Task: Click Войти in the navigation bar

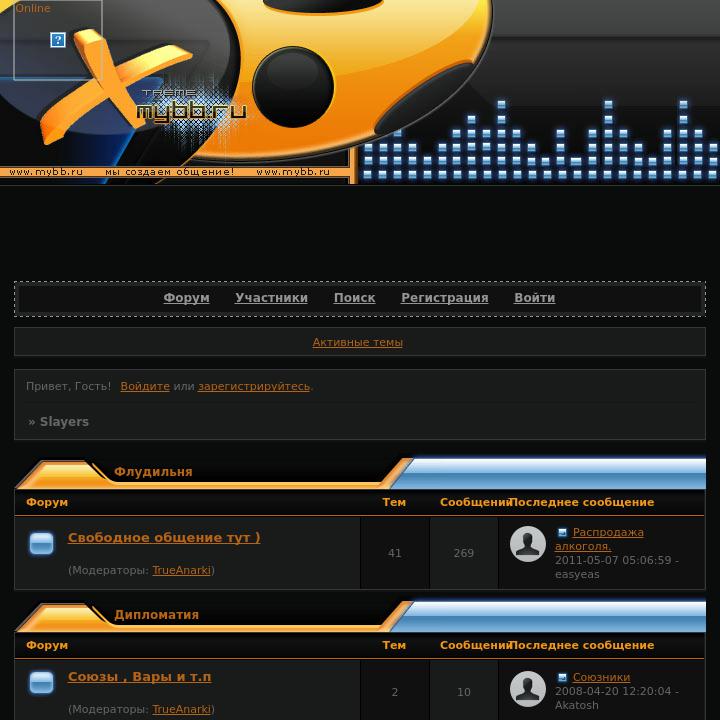Action: click(534, 298)
